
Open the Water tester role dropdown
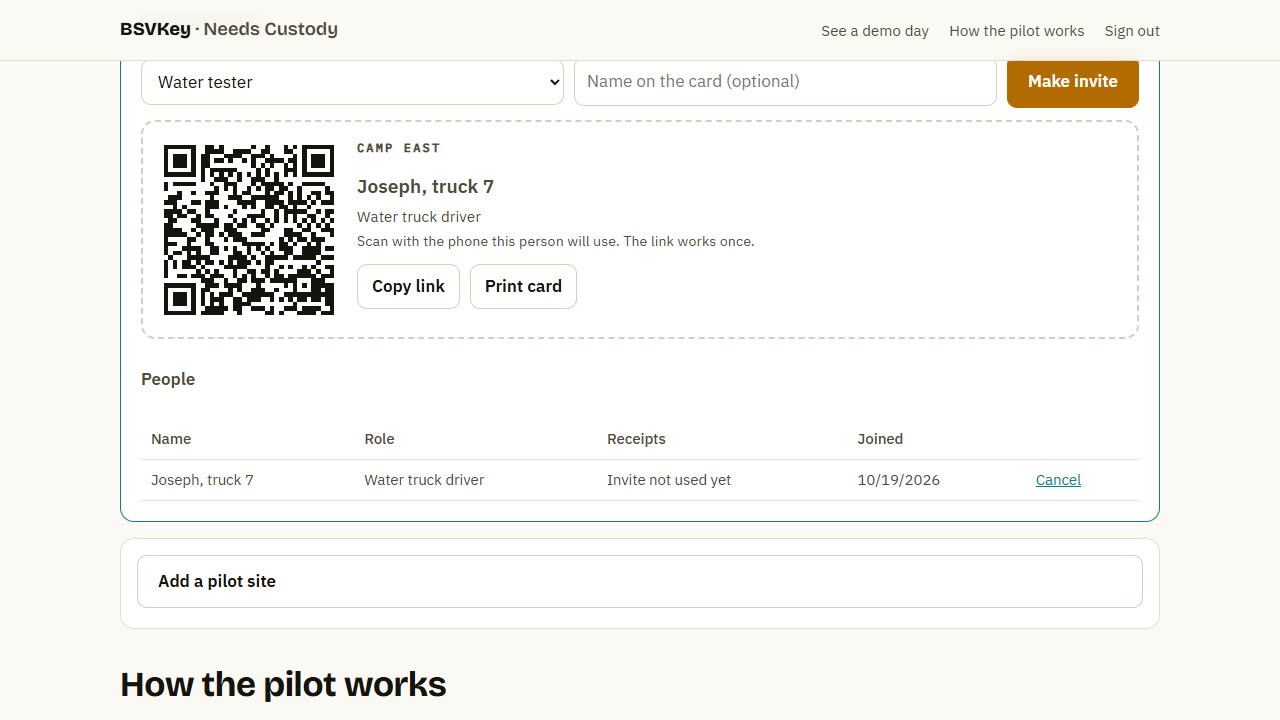click(352, 82)
